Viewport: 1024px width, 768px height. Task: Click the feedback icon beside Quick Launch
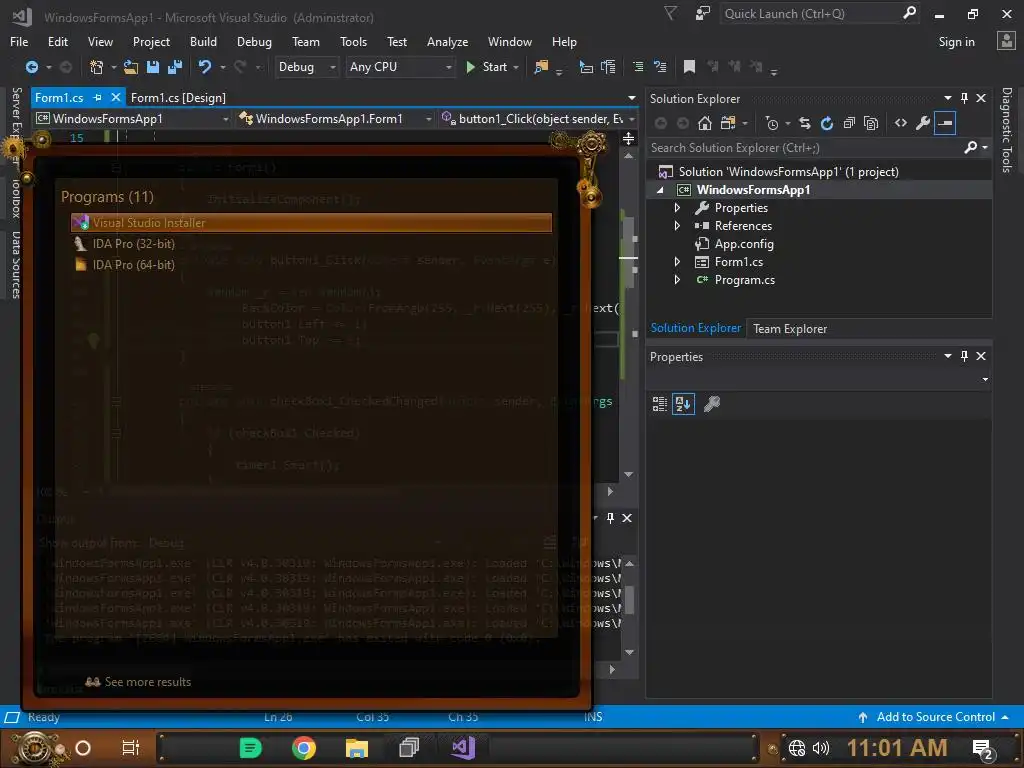[703, 14]
